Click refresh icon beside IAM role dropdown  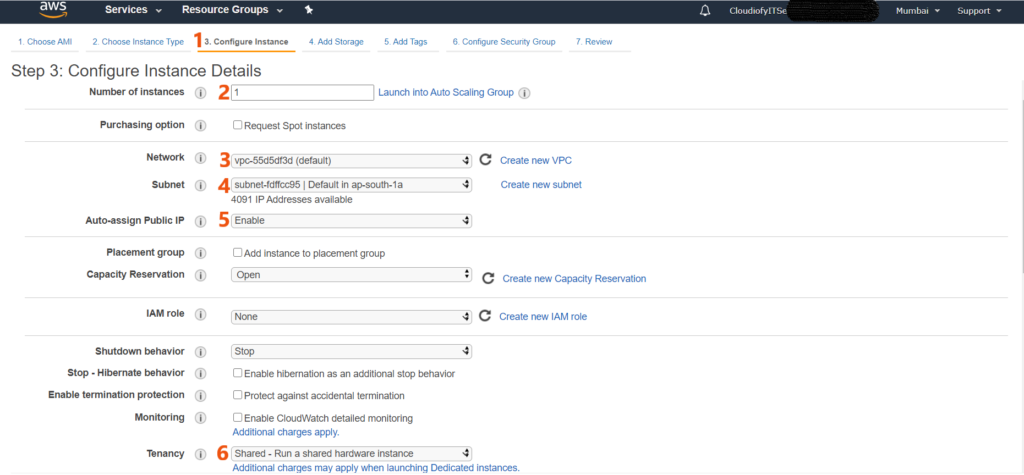click(x=485, y=316)
